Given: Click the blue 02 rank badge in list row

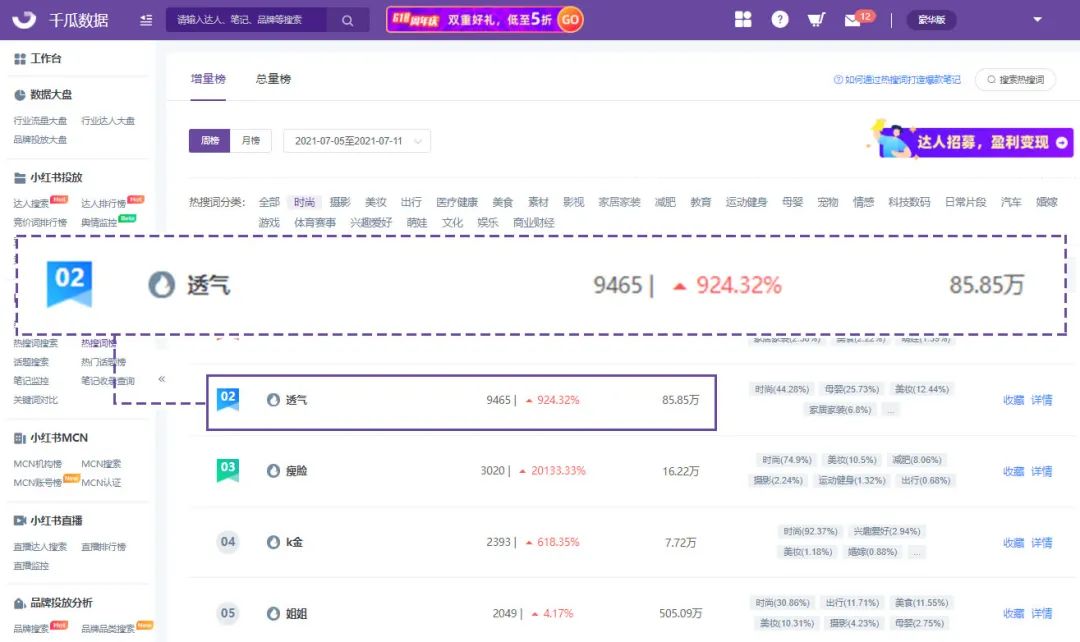Looking at the screenshot, I should [x=228, y=400].
